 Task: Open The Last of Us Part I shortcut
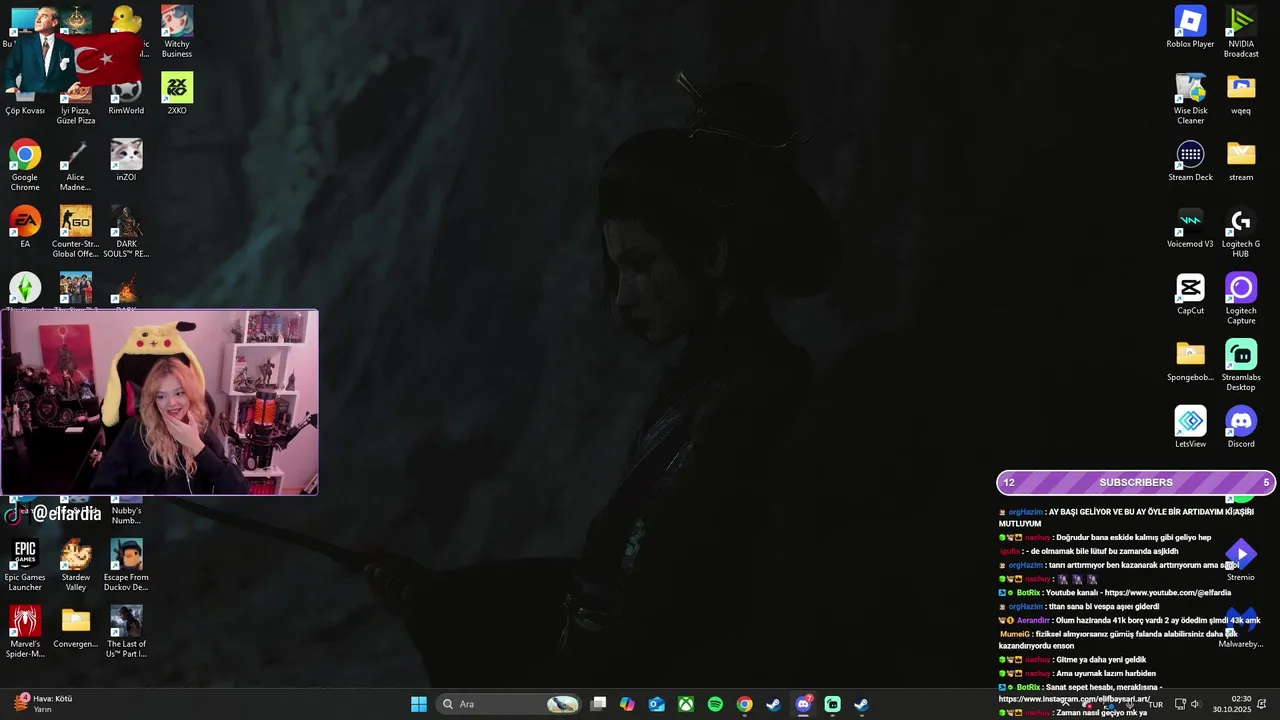(126, 632)
